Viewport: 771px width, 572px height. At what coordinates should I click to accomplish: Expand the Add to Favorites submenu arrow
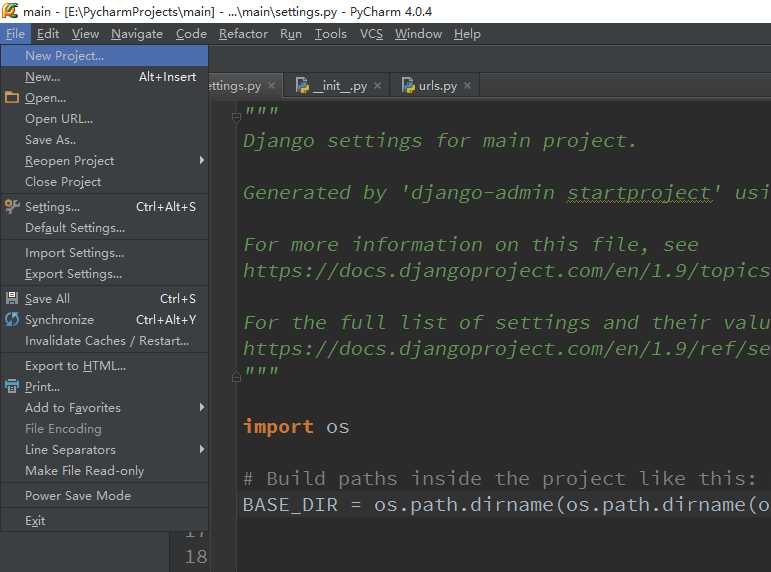click(x=202, y=407)
